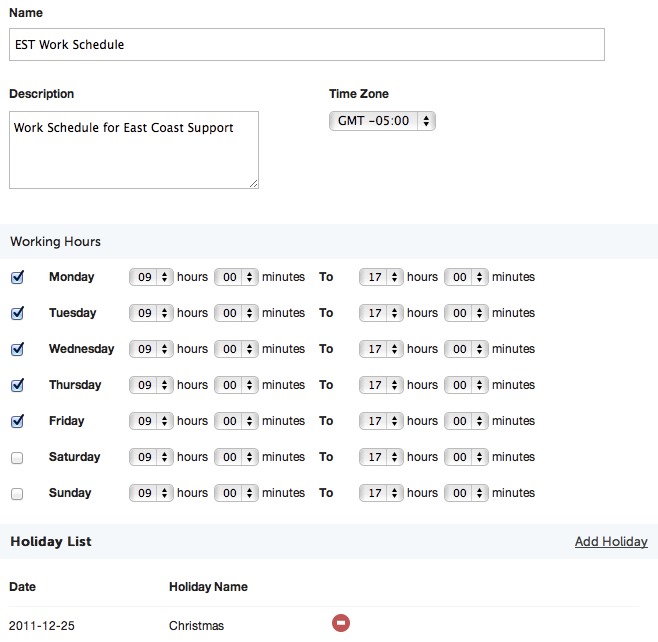Click into the Description text area
This screenshot has height=642, width=658.
point(134,149)
